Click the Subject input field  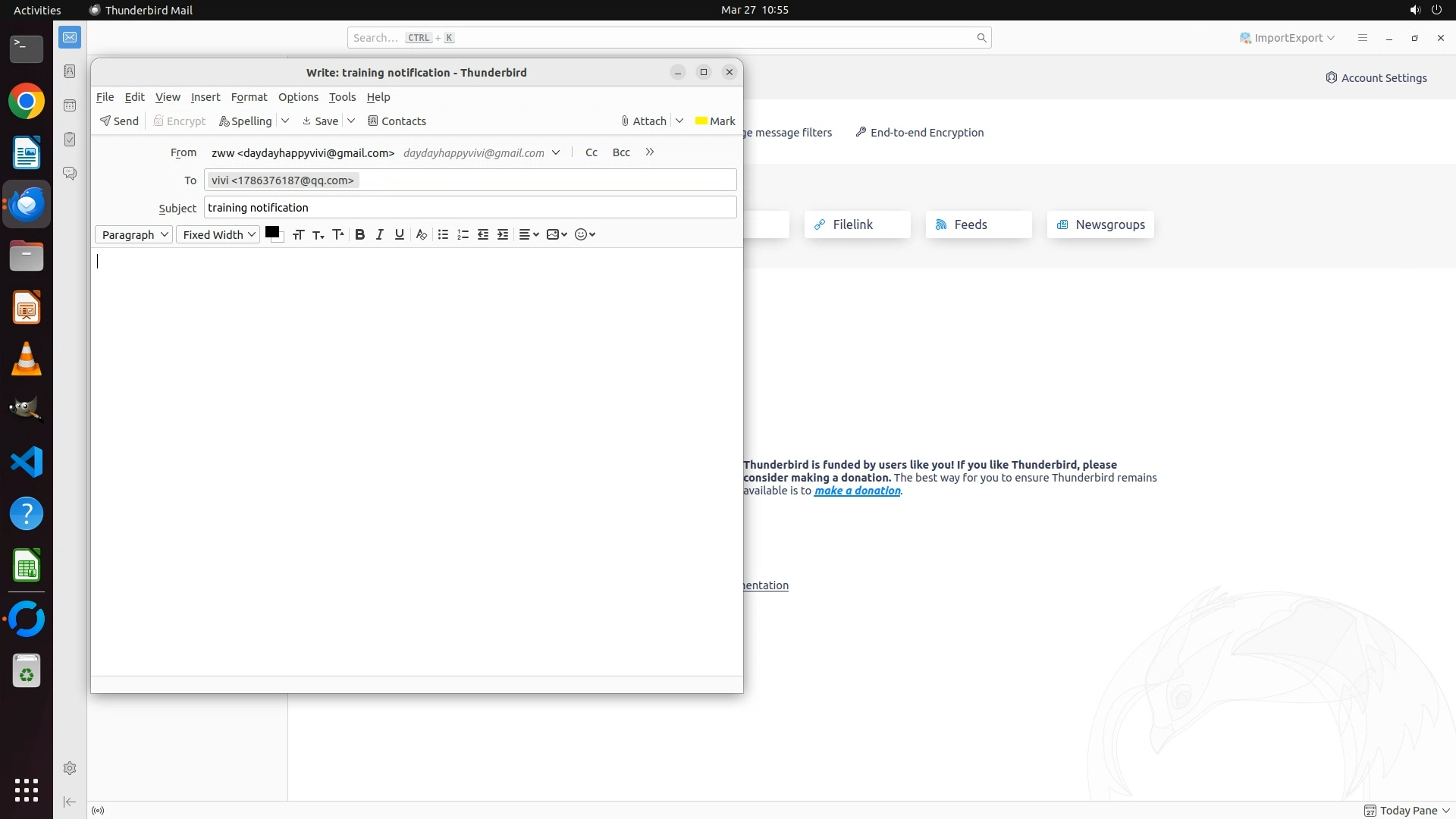click(470, 208)
